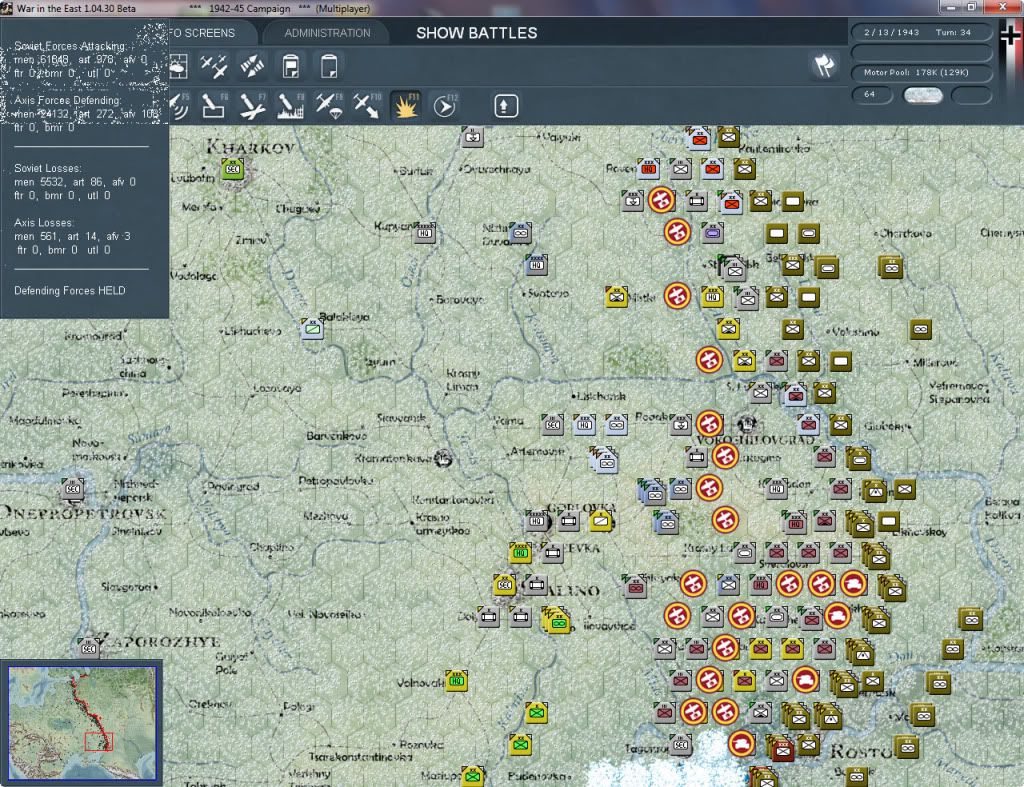Select the yellow HQ counter near Volnovakha
The image size is (1024, 787).
[456, 681]
